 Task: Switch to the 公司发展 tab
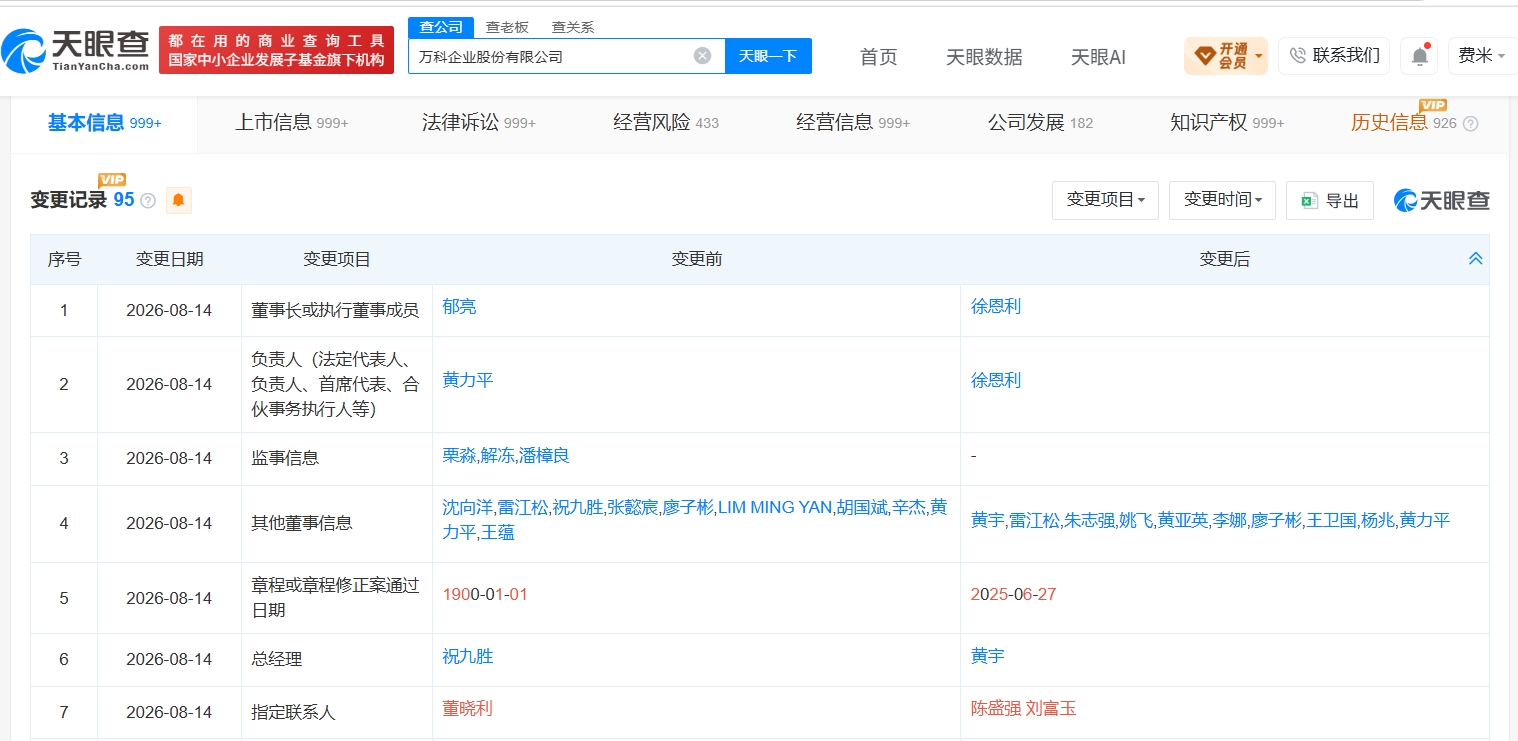point(1040,123)
